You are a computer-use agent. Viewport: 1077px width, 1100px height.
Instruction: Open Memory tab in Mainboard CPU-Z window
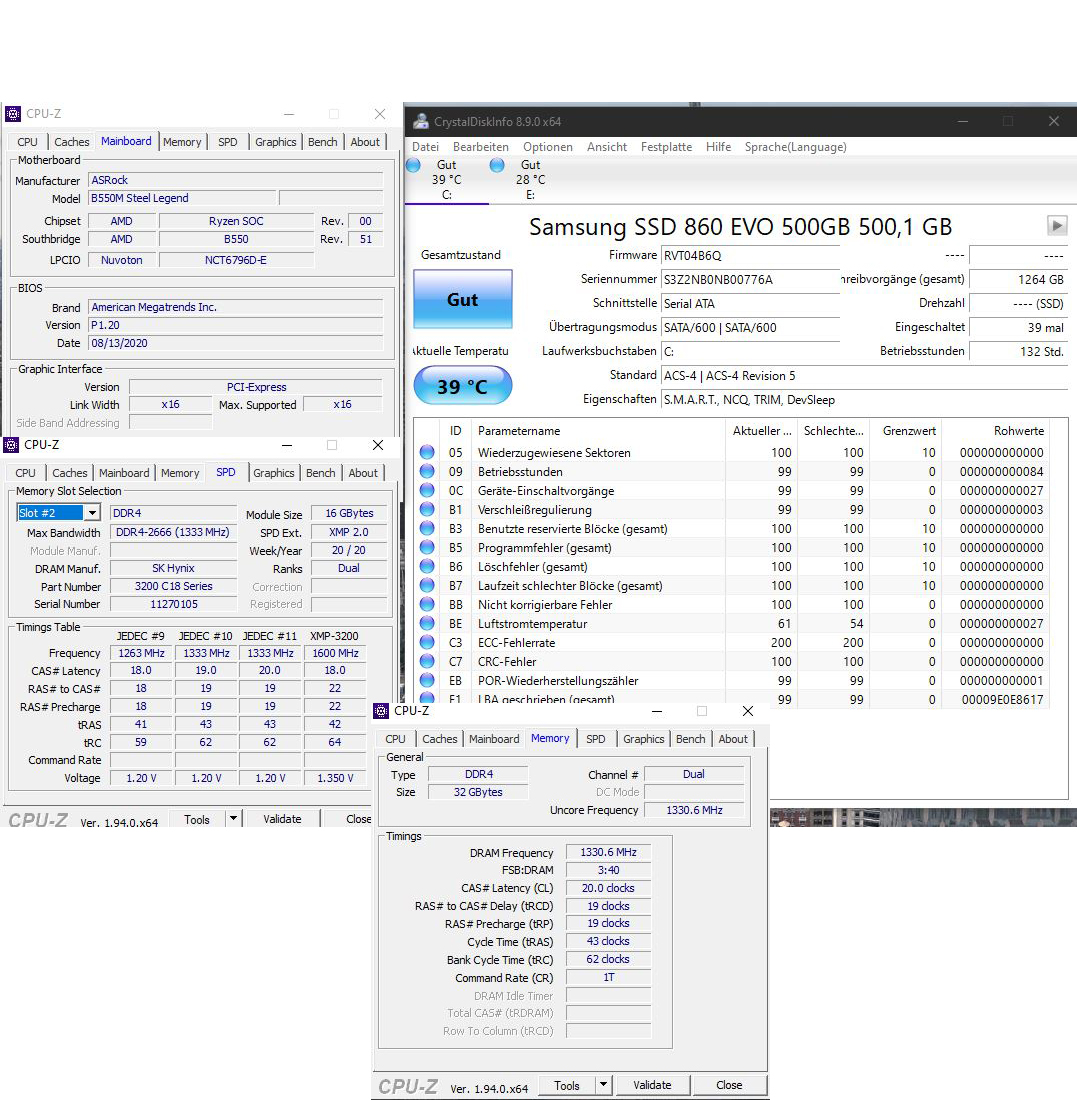pos(182,142)
